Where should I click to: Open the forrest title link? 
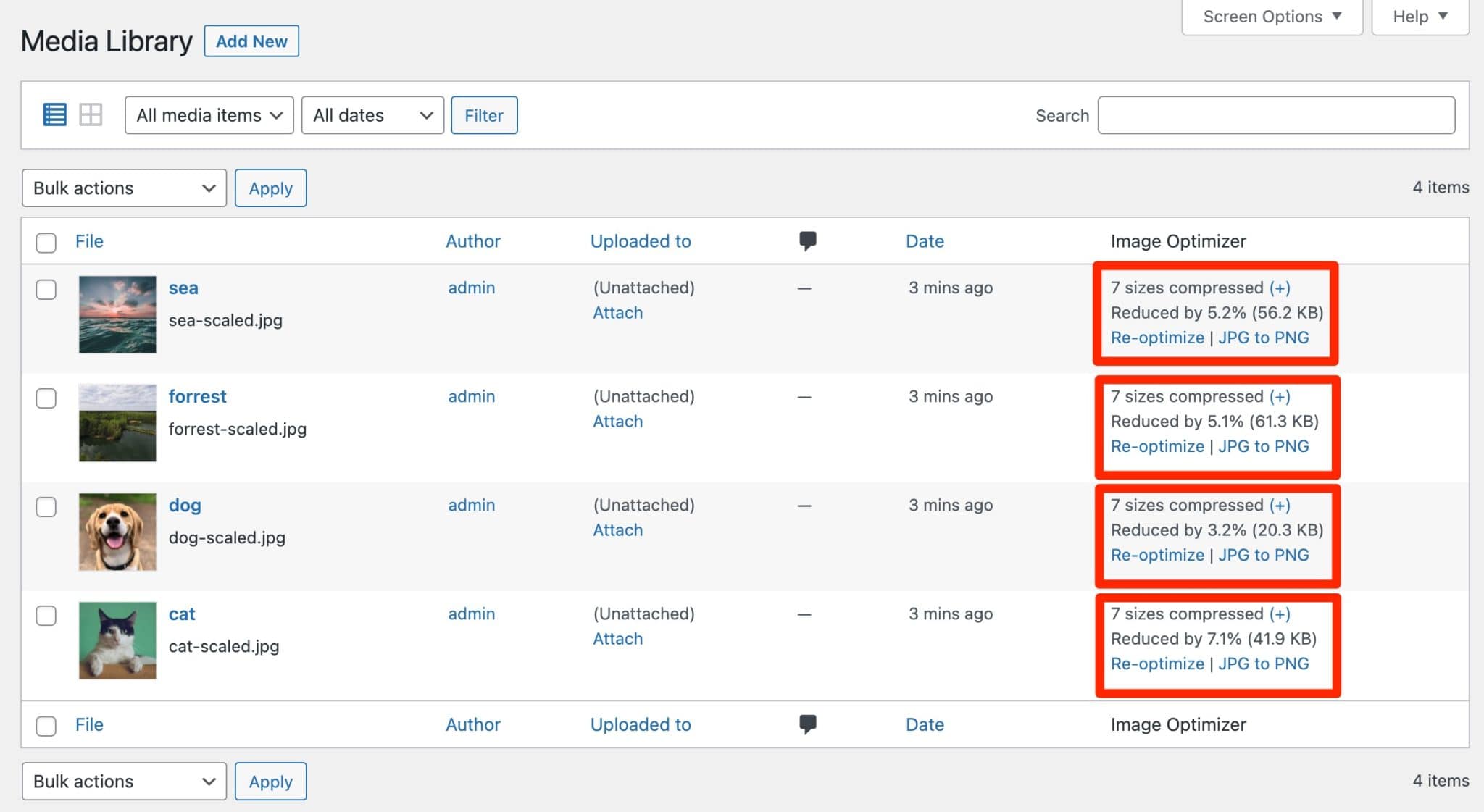[197, 396]
